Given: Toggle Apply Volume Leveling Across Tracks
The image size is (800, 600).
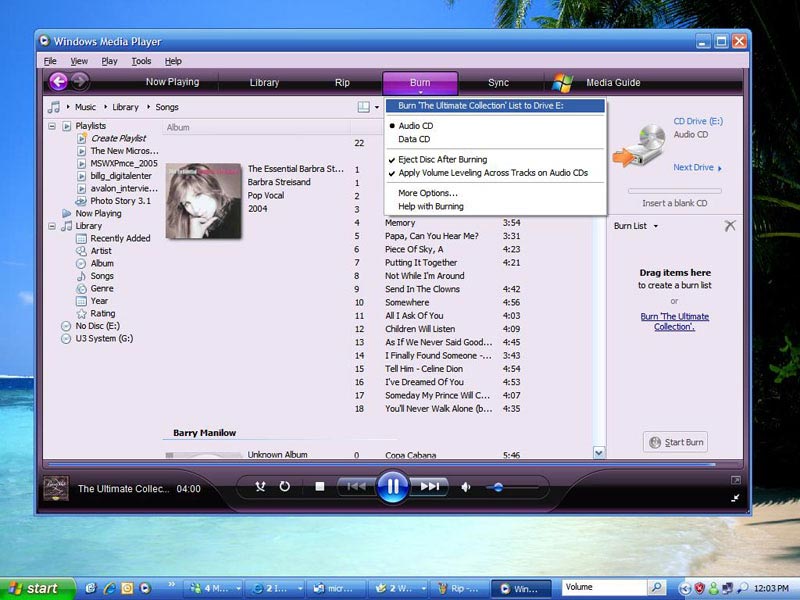Looking at the screenshot, I should 493,172.
